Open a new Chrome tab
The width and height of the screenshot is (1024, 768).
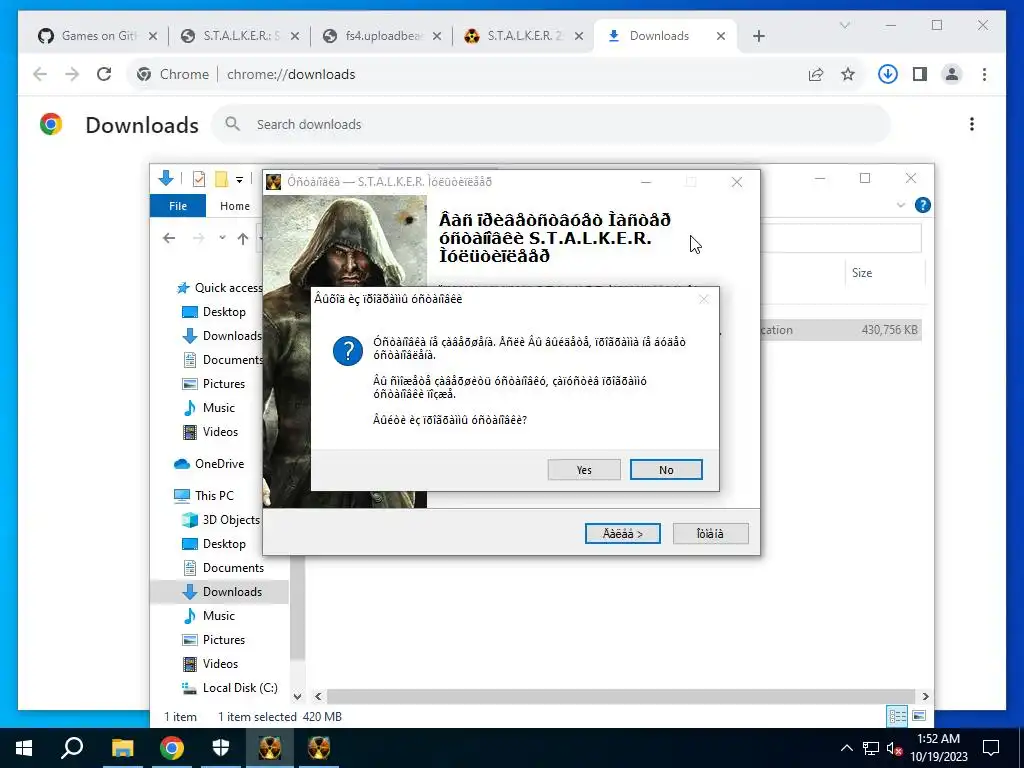(758, 36)
